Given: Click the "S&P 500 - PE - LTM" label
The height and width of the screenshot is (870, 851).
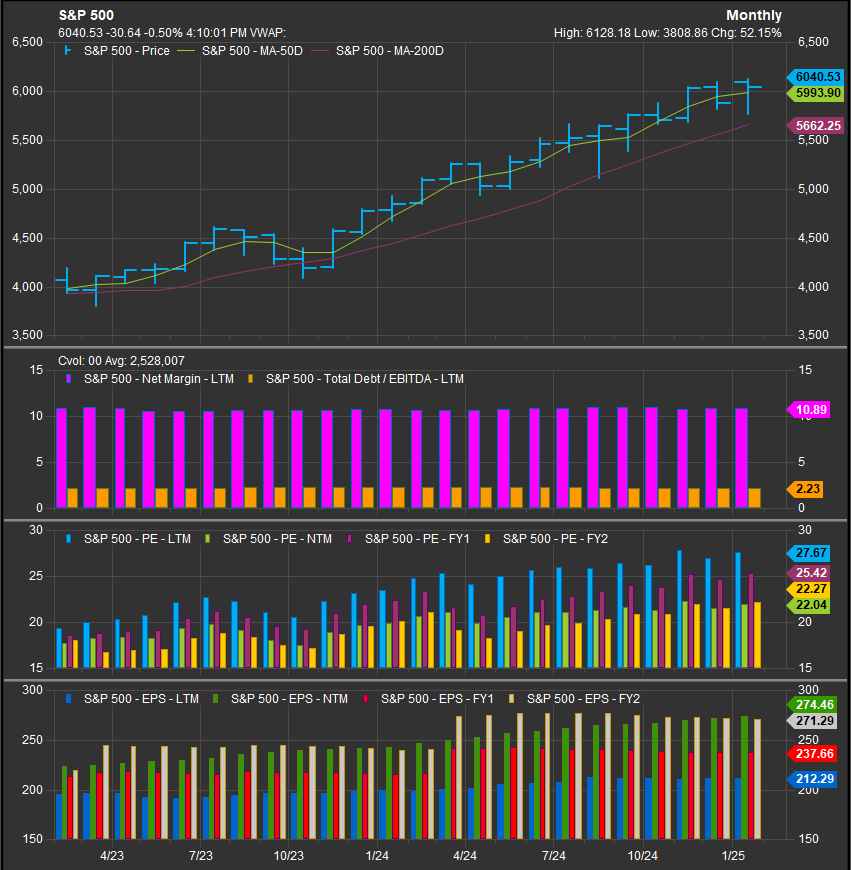Looking at the screenshot, I should pos(137,539).
